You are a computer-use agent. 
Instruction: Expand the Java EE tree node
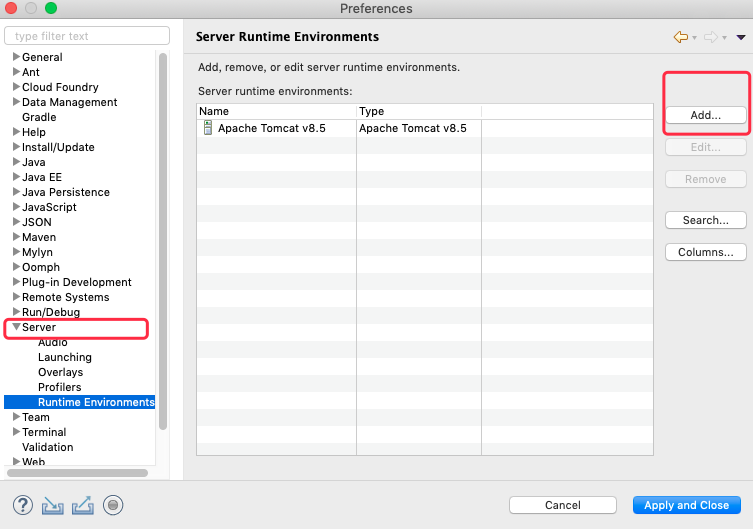click(x=15, y=177)
